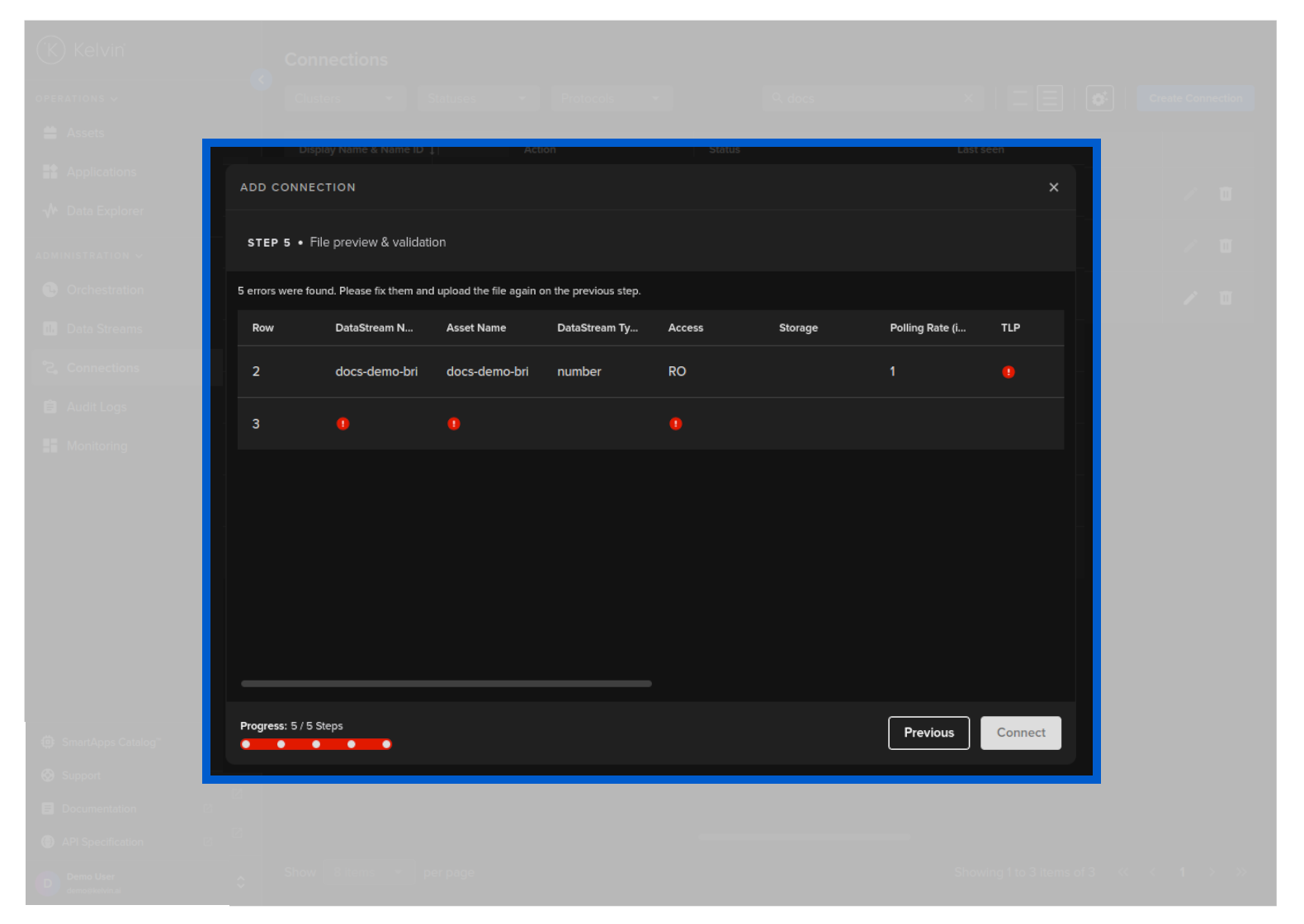This screenshot has height=924, width=1304.
Task: Expand the Statuses filter dropdown
Action: [478, 98]
